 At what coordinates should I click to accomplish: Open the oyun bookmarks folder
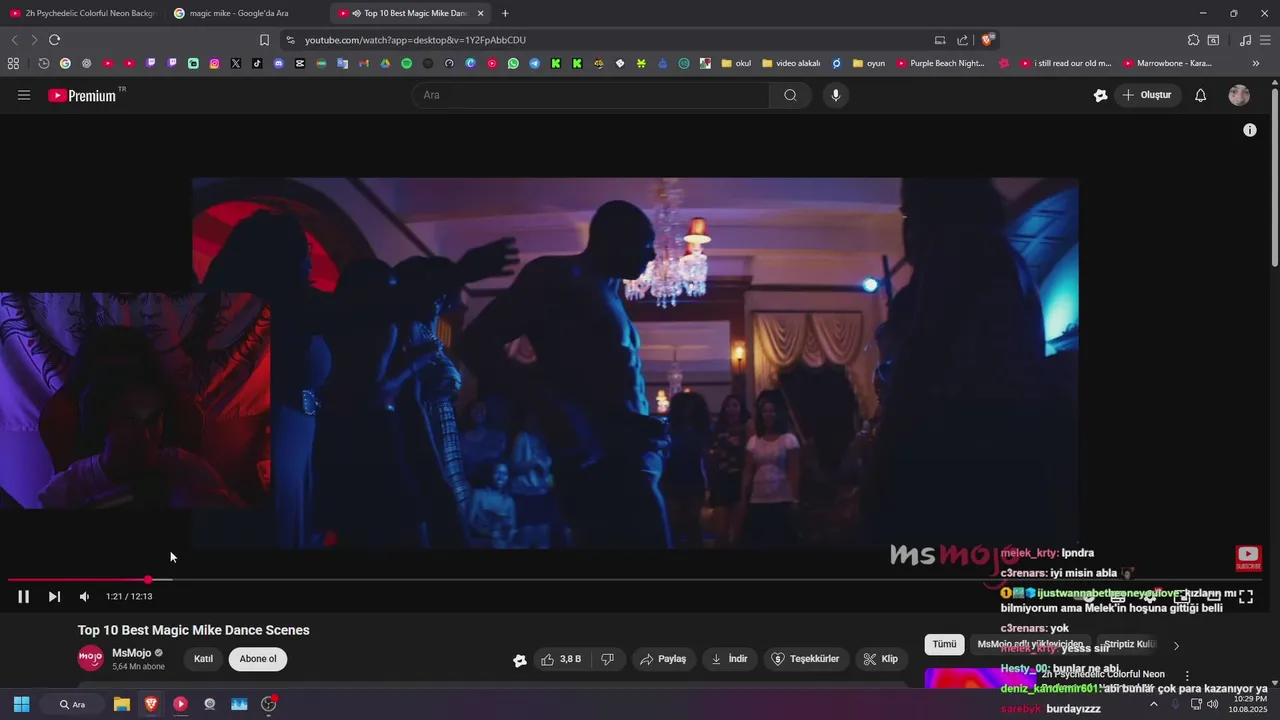pyautogui.click(x=869, y=63)
